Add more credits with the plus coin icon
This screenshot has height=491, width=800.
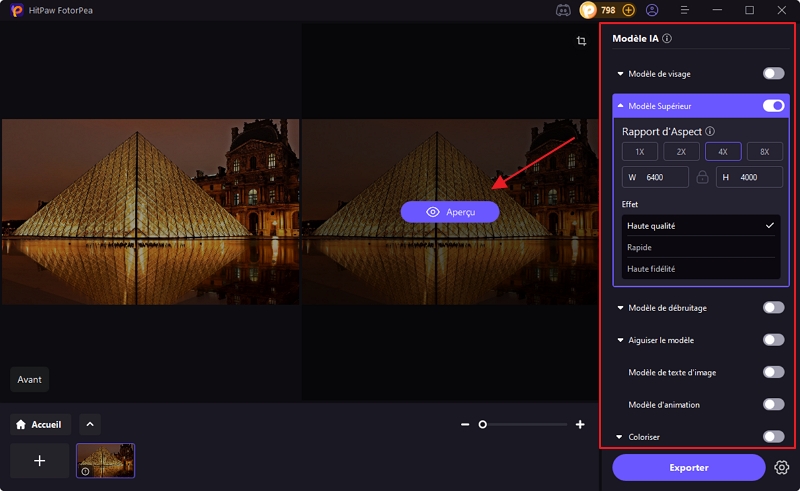629,10
